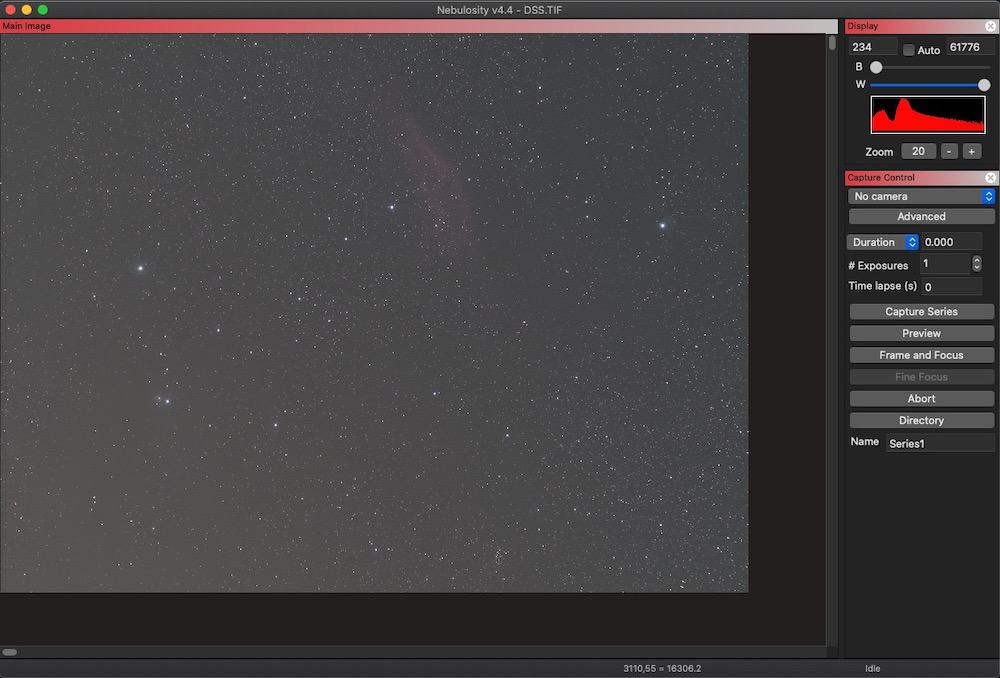Click the Advanced capture settings button
1000x678 pixels.
click(x=921, y=216)
